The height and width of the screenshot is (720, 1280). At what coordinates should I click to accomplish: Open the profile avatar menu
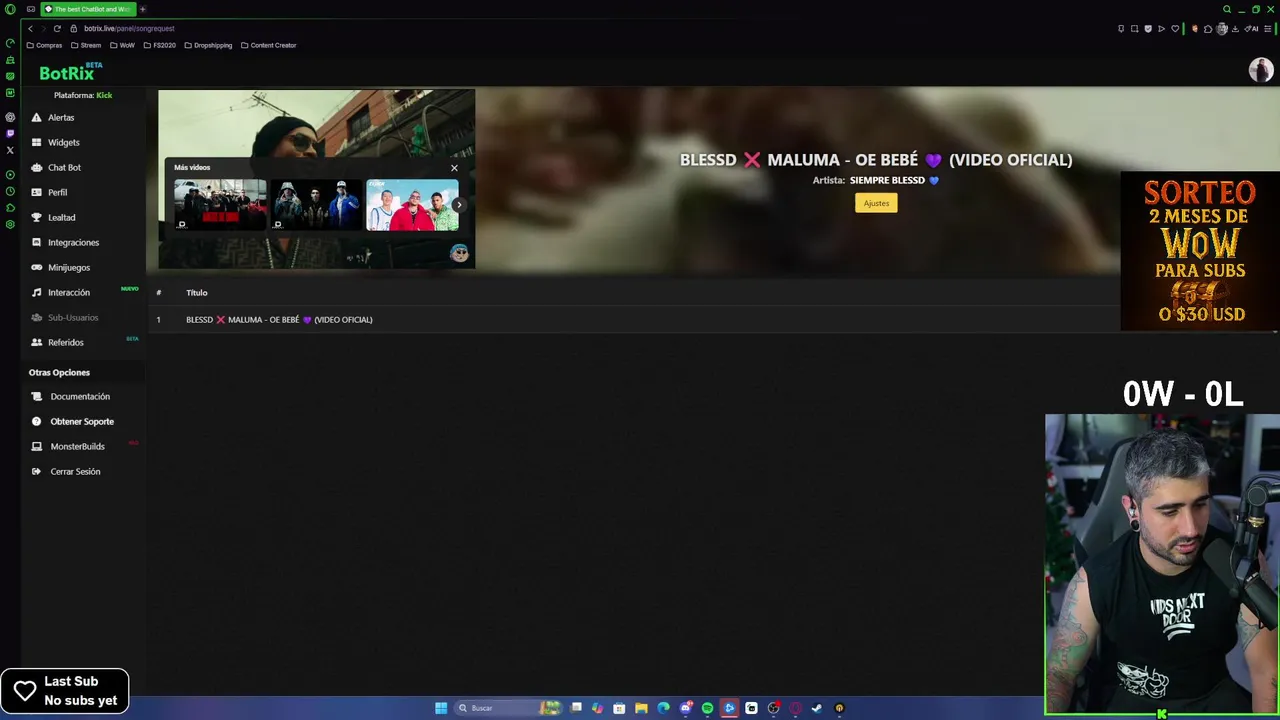coord(1261,70)
